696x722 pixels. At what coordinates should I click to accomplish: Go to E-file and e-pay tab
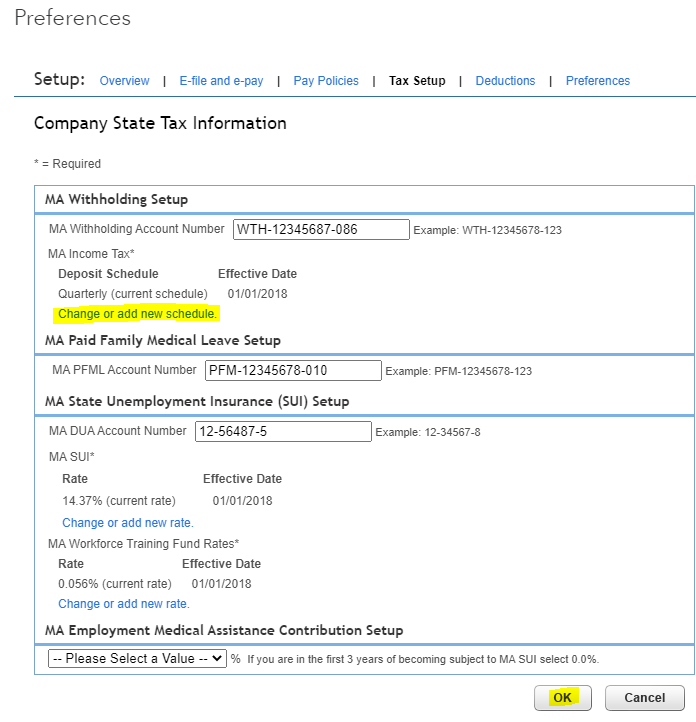pyautogui.click(x=221, y=81)
